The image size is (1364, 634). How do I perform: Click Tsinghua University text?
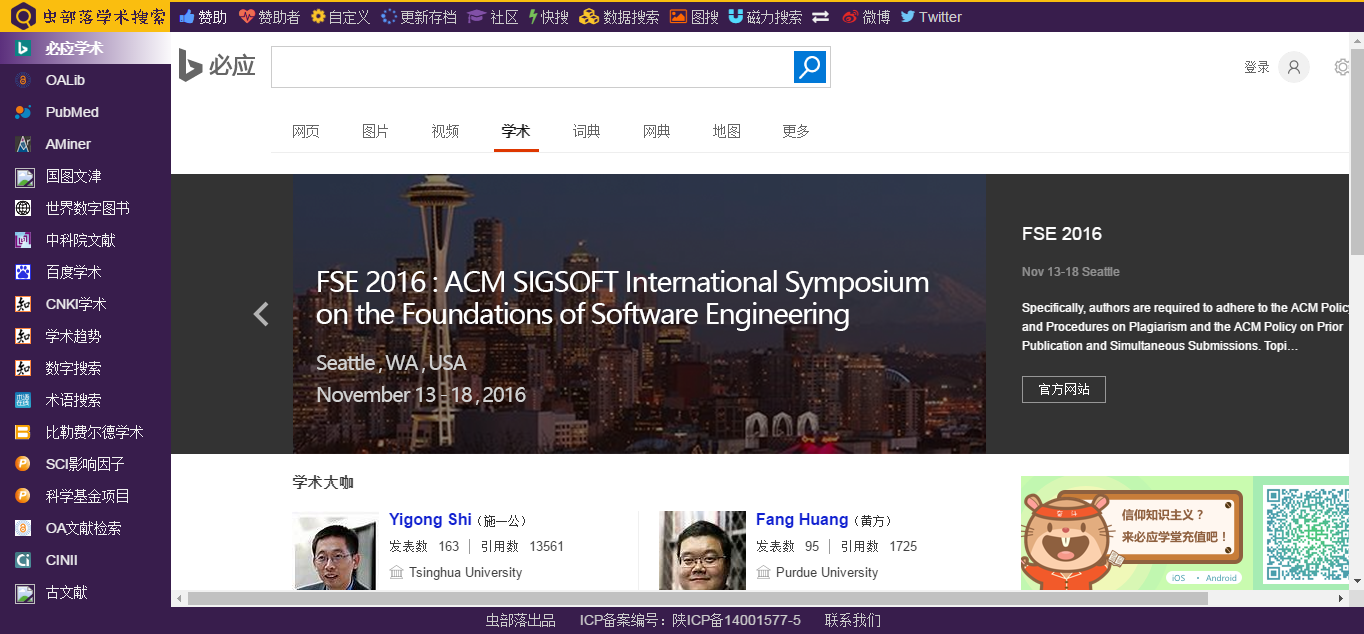tap(465, 573)
